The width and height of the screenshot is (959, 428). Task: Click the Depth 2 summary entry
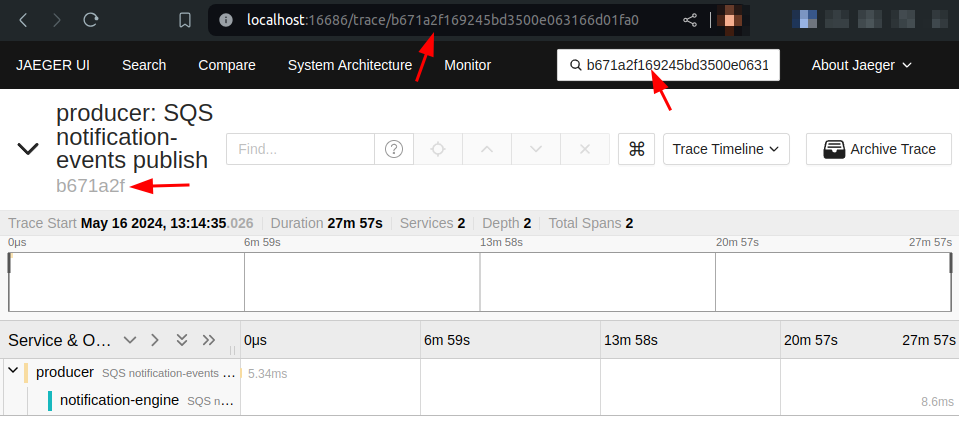pyautogui.click(x=506, y=223)
